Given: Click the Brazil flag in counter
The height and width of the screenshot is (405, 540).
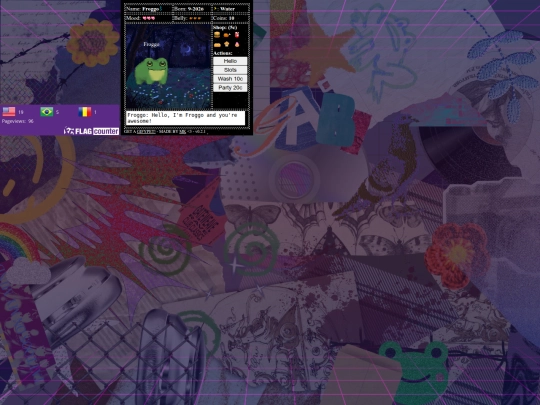Looking at the screenshot, I should 46,112.
